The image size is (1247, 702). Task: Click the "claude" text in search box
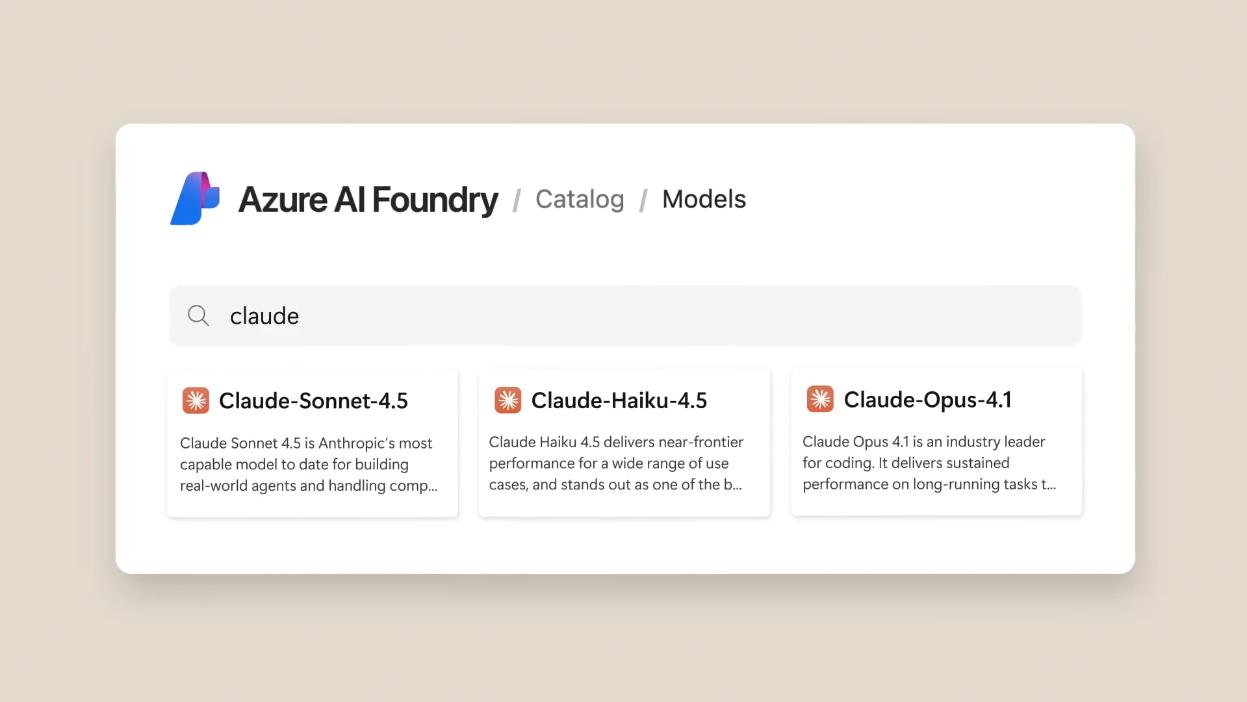tap(264, 316)
